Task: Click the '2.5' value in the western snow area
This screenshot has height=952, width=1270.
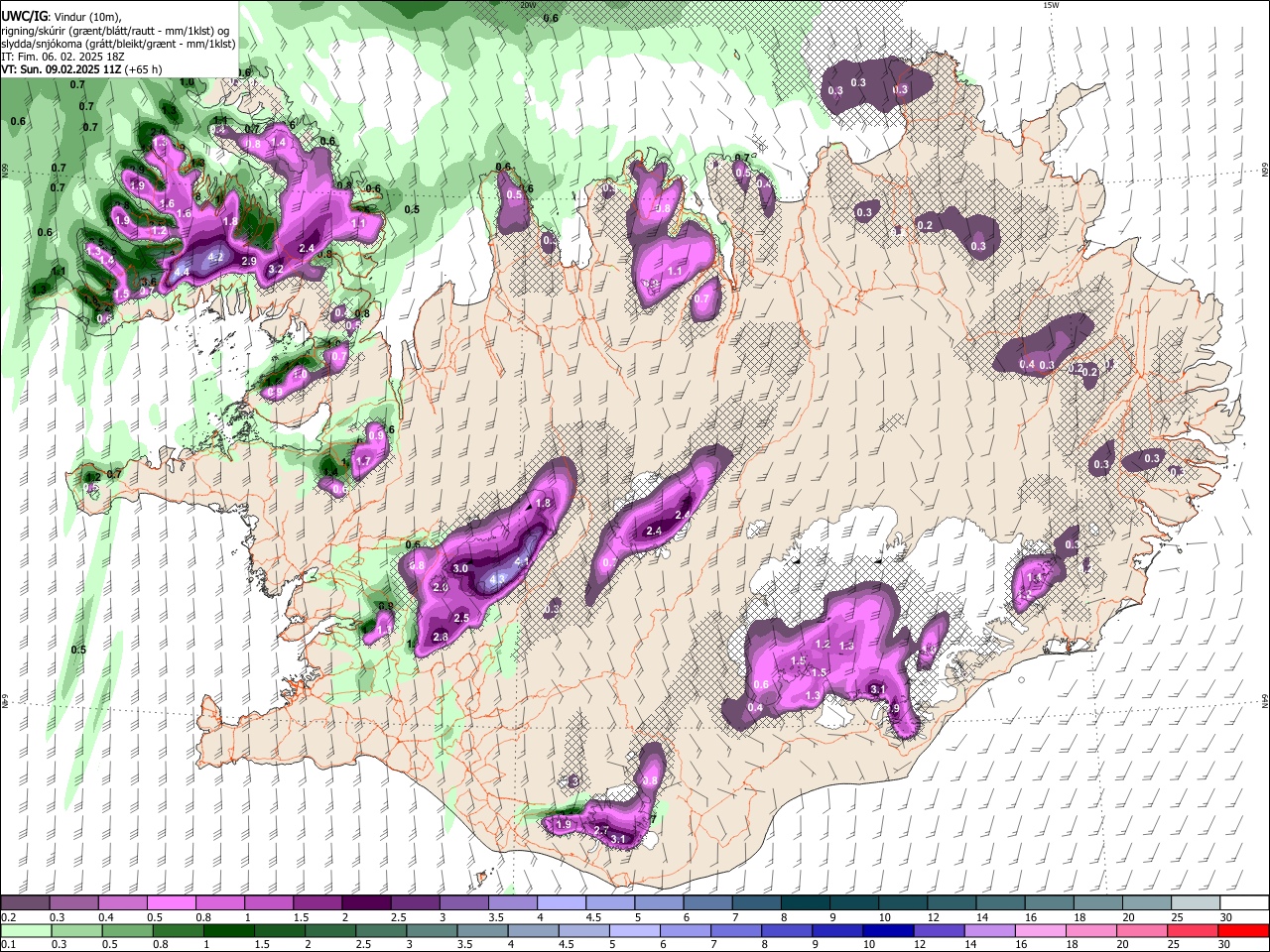Action: [x=460, y=618]
